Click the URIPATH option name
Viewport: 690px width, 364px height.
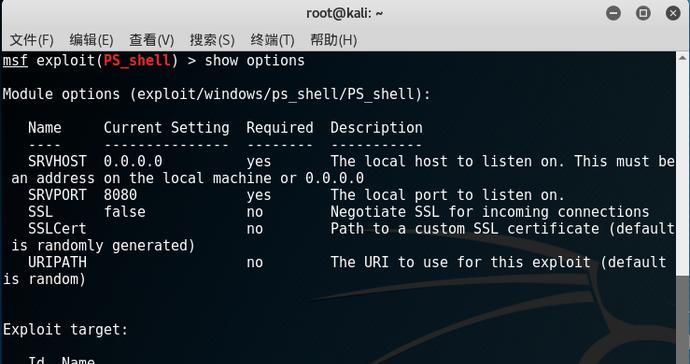point(57,262)
